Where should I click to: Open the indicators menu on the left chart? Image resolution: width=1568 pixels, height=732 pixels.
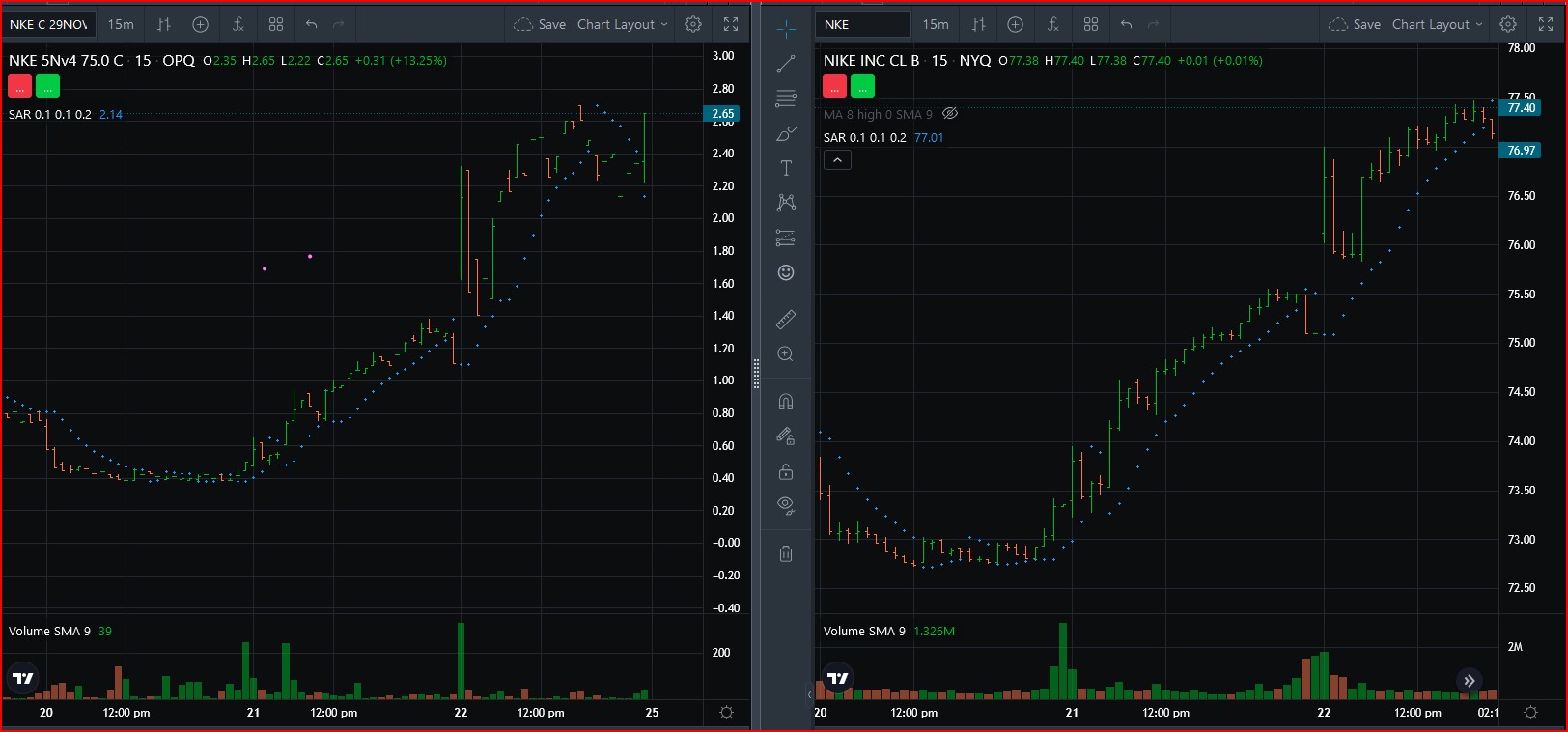point(238,24)
